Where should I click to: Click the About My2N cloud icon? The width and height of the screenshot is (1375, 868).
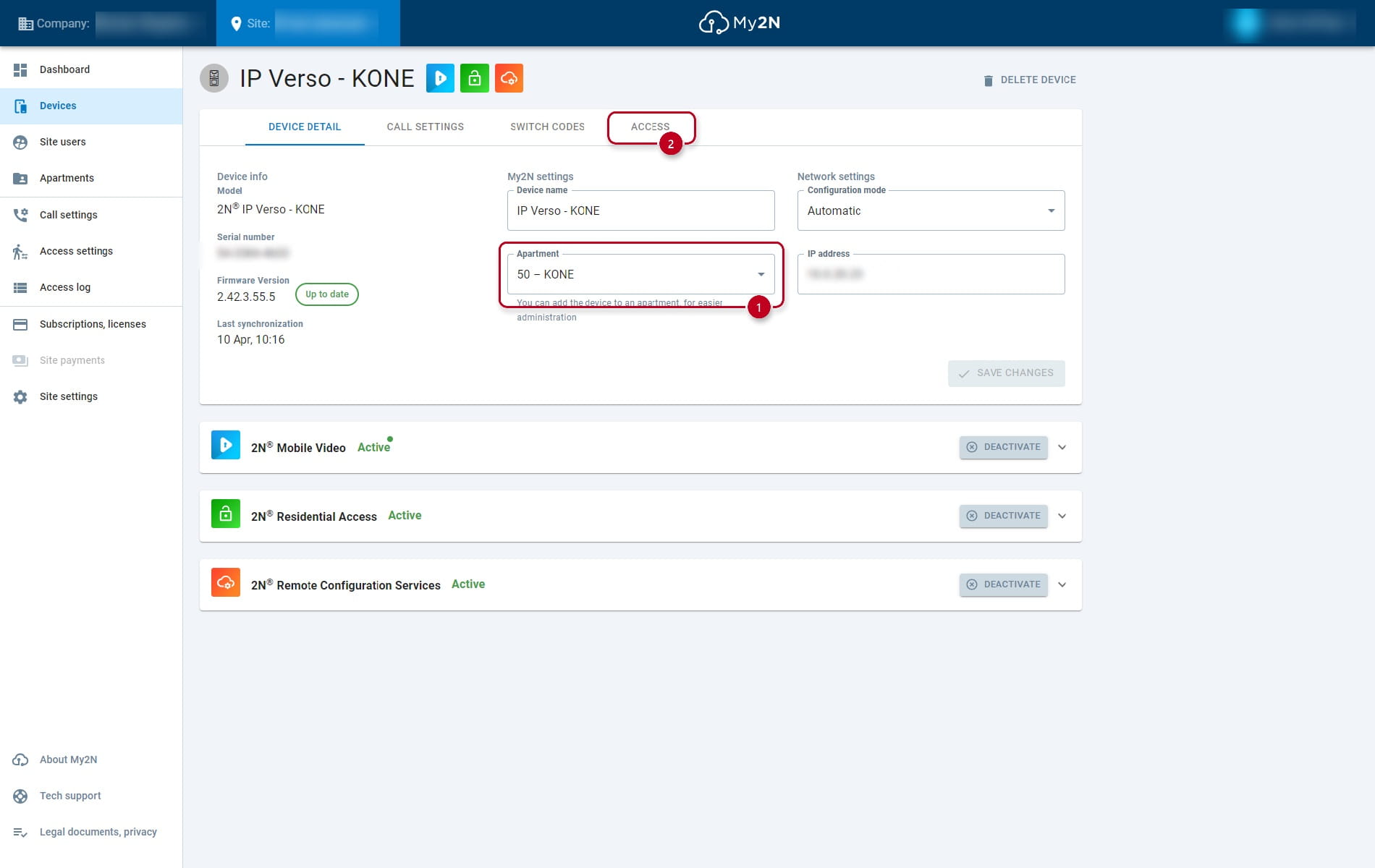(20, 760)
